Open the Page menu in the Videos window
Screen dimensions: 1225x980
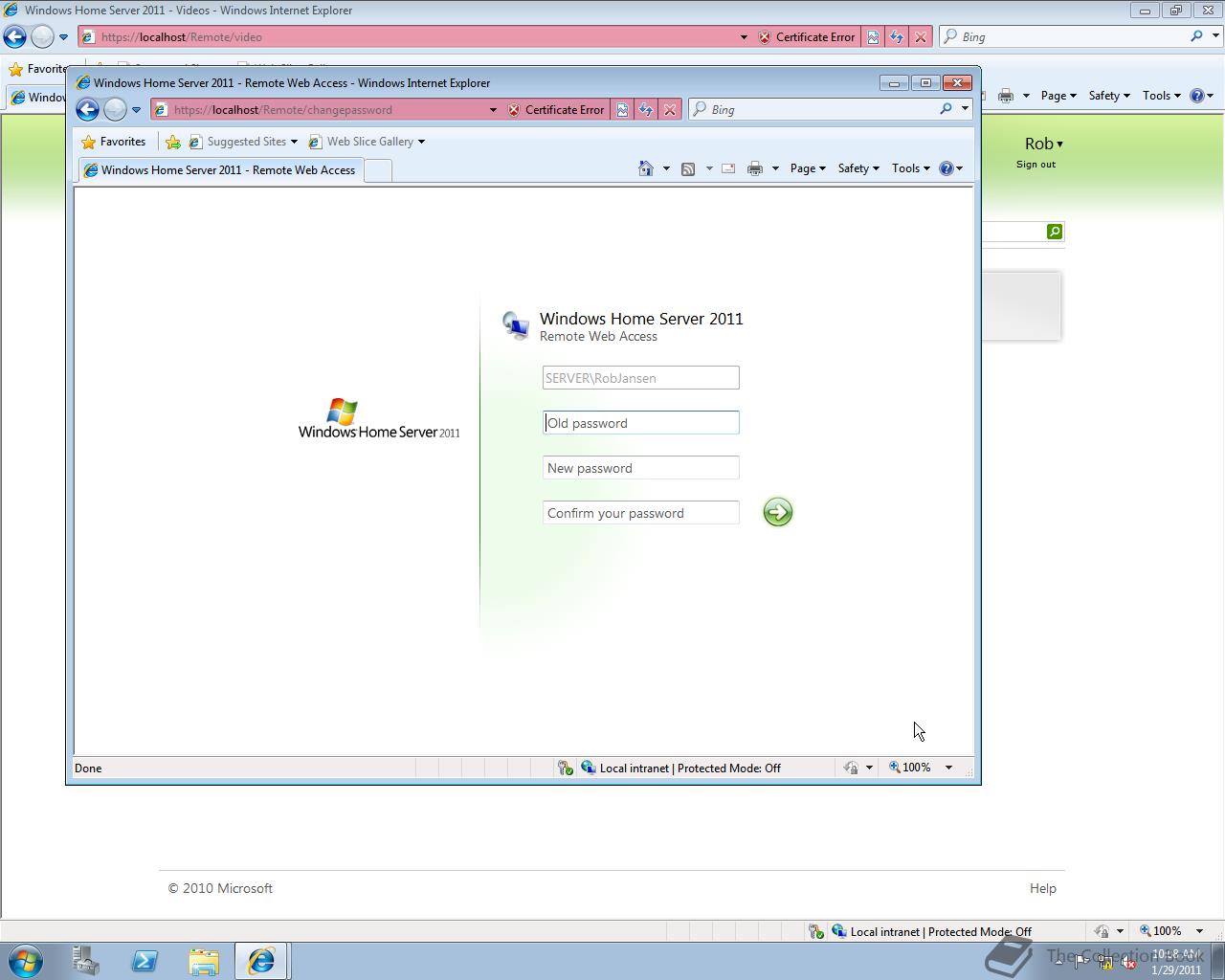coord(1058,96)
